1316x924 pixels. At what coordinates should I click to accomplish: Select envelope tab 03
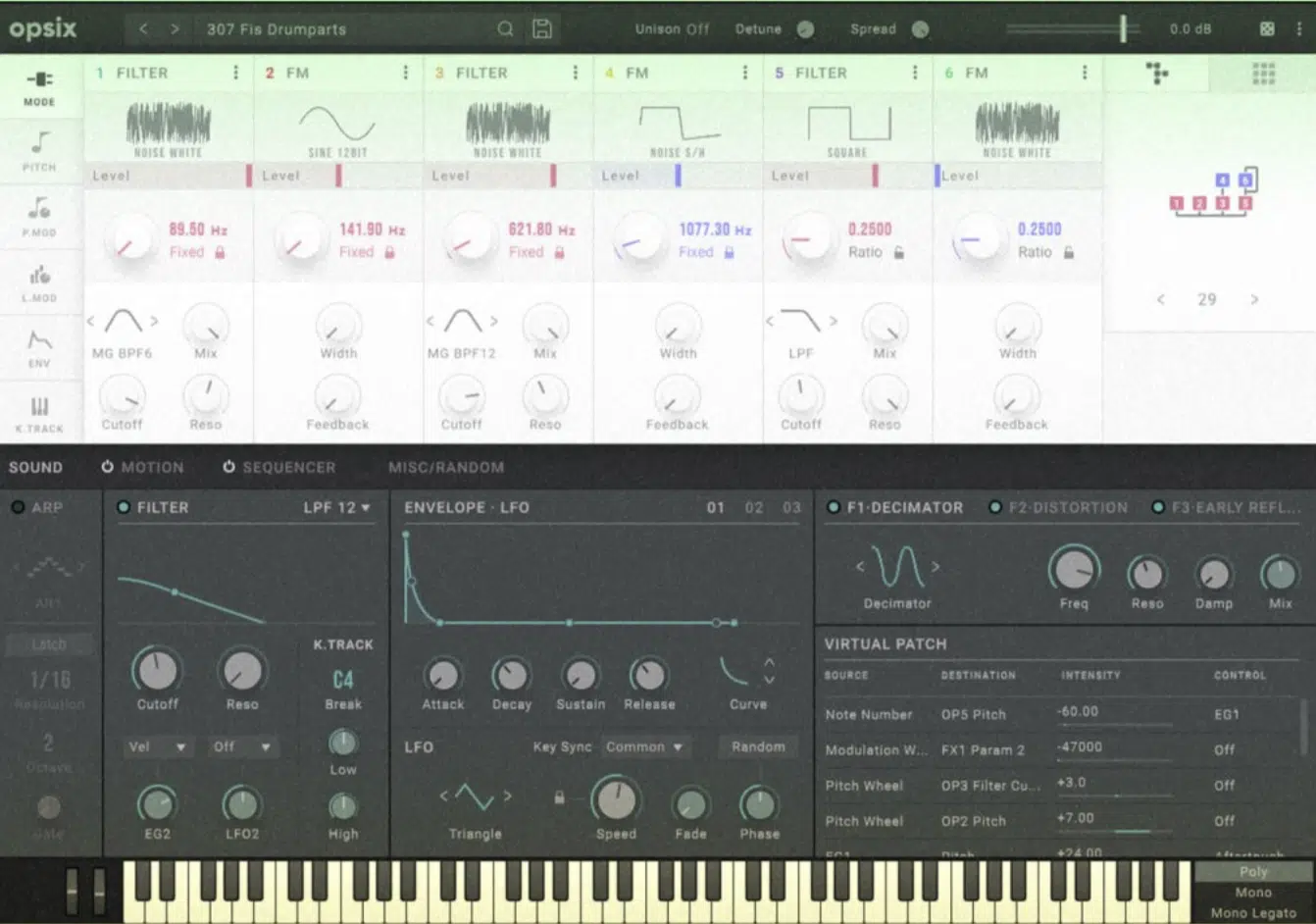pos(791,507)
